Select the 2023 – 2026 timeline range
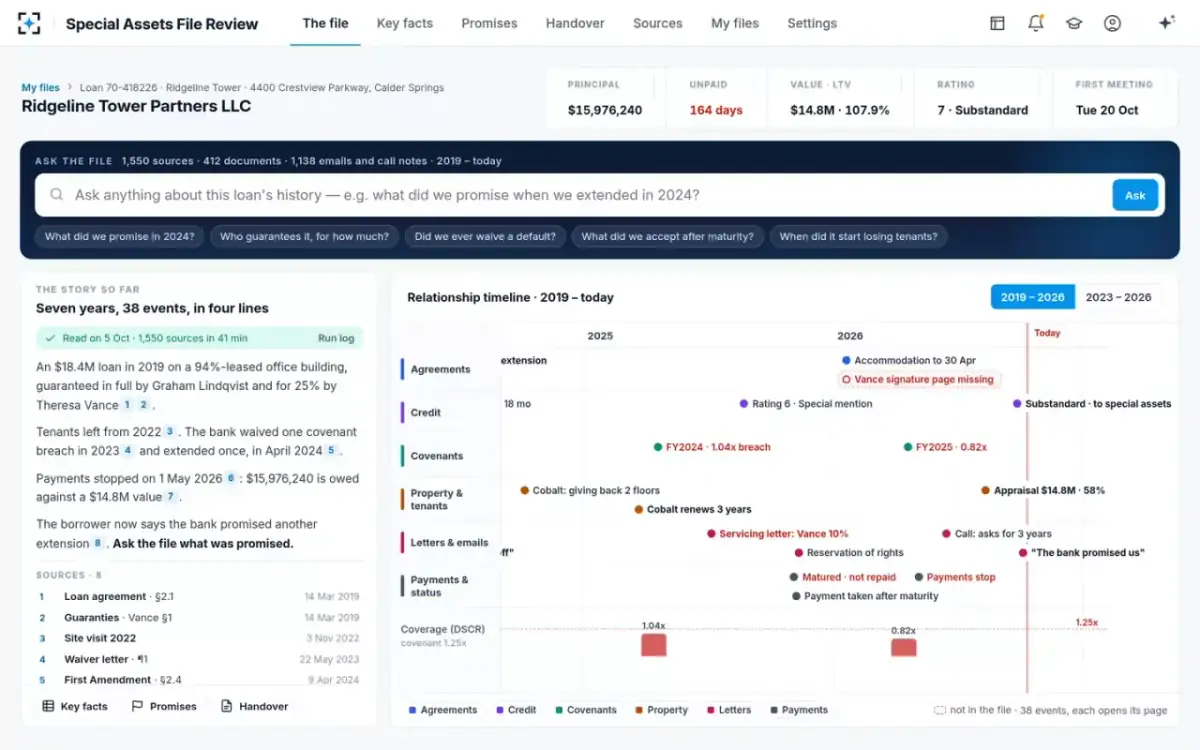This screenshot has width=1200, height=750. click(1118, 297)
